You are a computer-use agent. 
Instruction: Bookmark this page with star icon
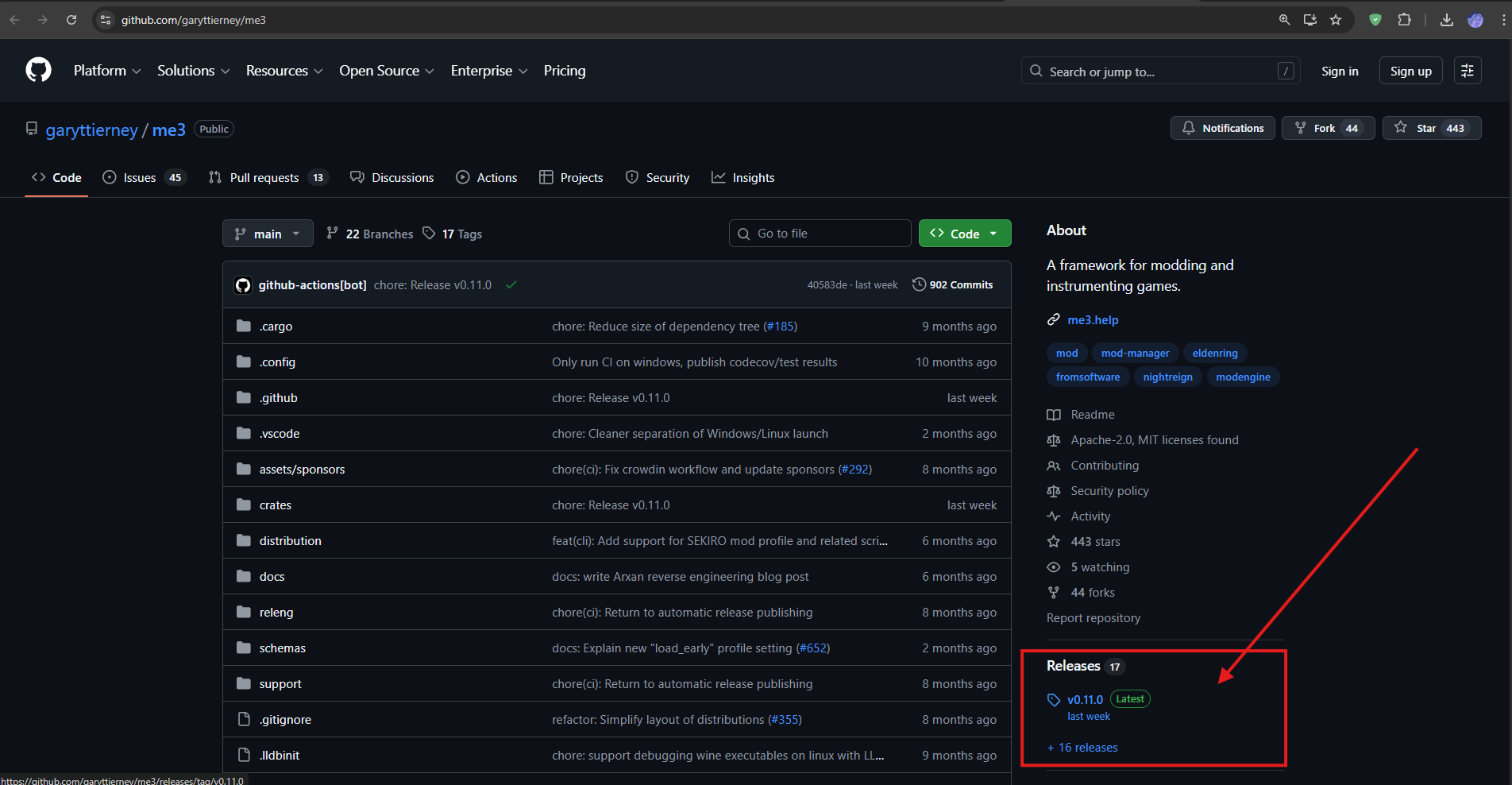[1336, 20]
